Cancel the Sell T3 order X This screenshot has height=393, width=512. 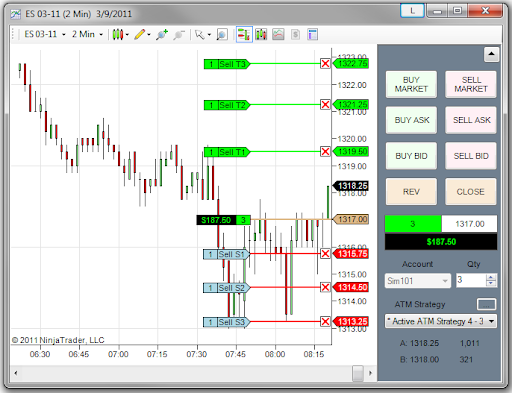(325, 63)
